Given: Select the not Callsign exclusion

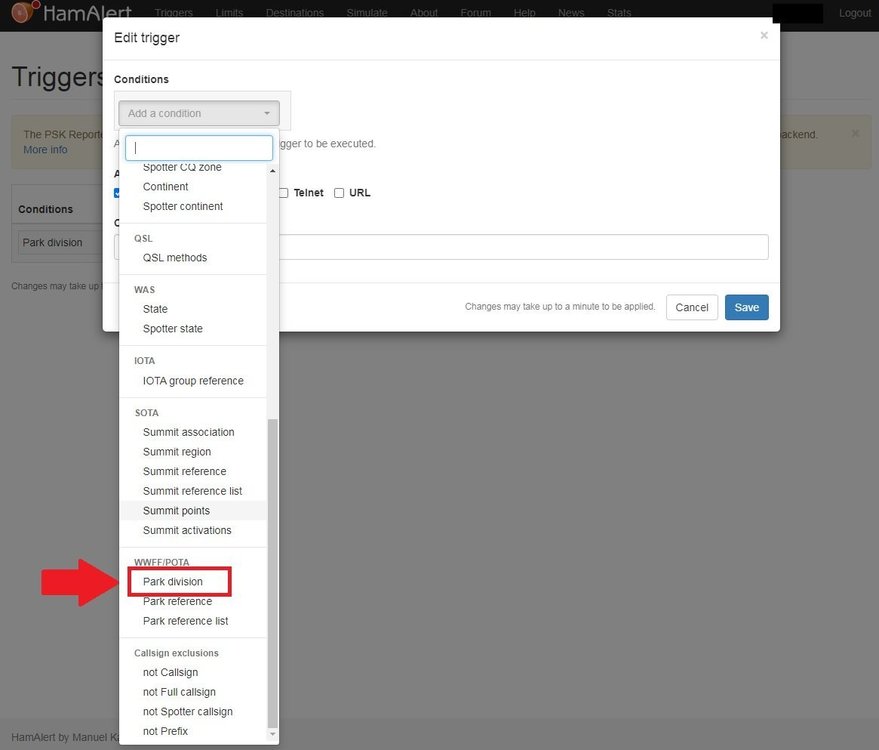Looking at the screenshot, I should (x=170, y=673).
